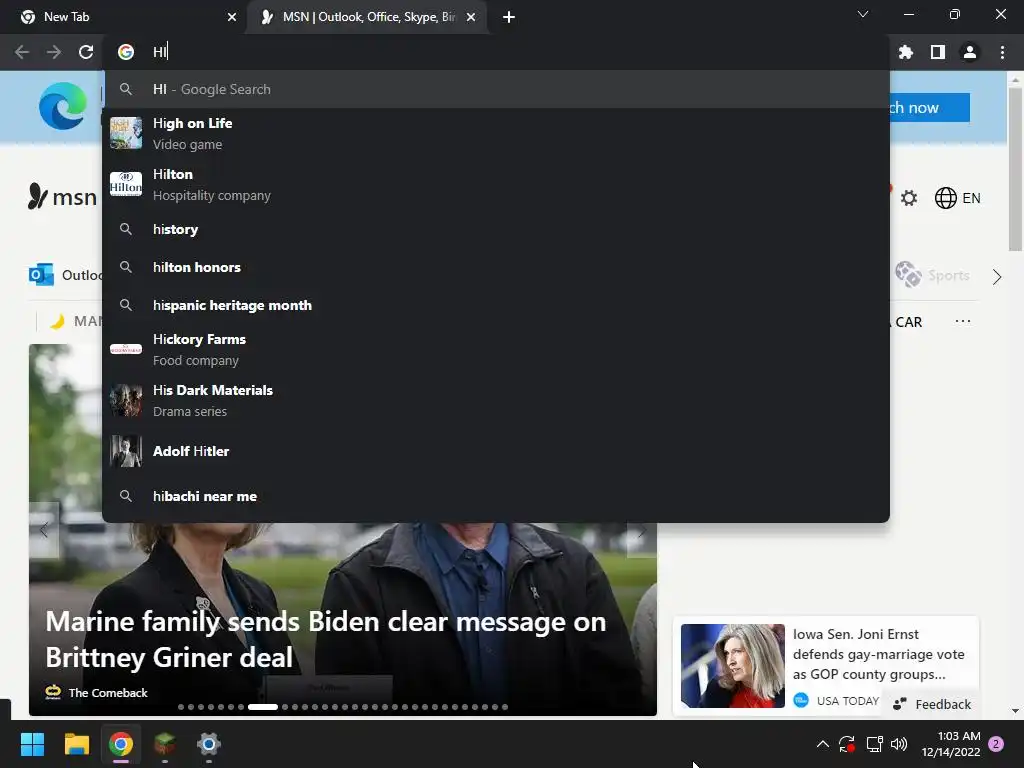This screenshot has width=1024, height=768.
Task: Click the Feedback button
Action: [932, 704]
